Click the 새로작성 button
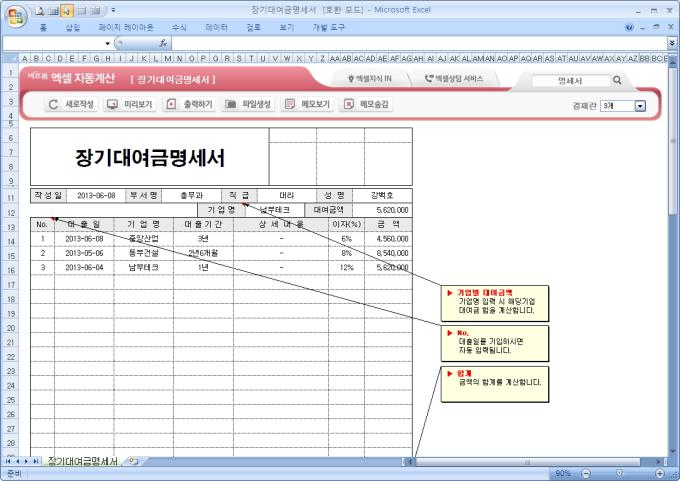The width and height of the screenshot is (680, 481). 72,104
